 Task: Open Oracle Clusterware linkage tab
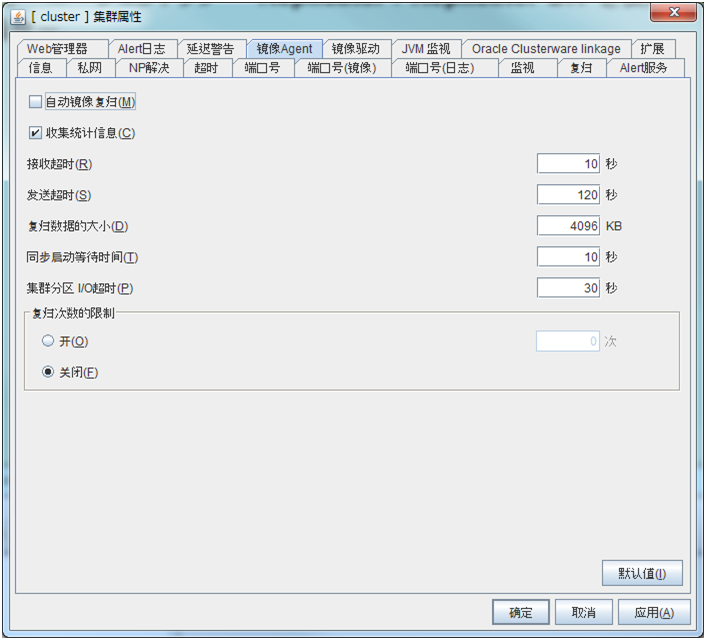(546, 49)
